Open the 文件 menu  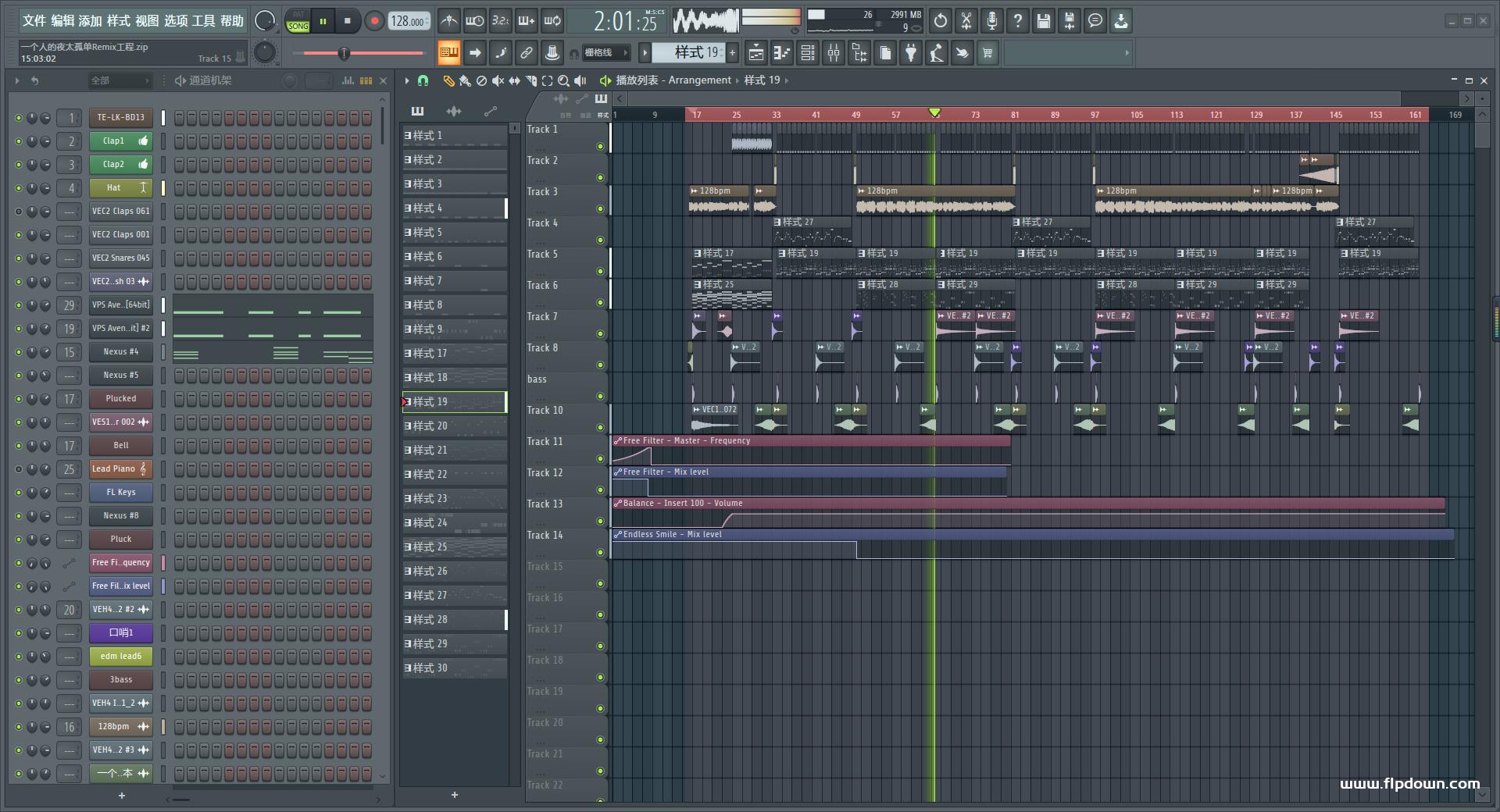(x=34, y=21)
